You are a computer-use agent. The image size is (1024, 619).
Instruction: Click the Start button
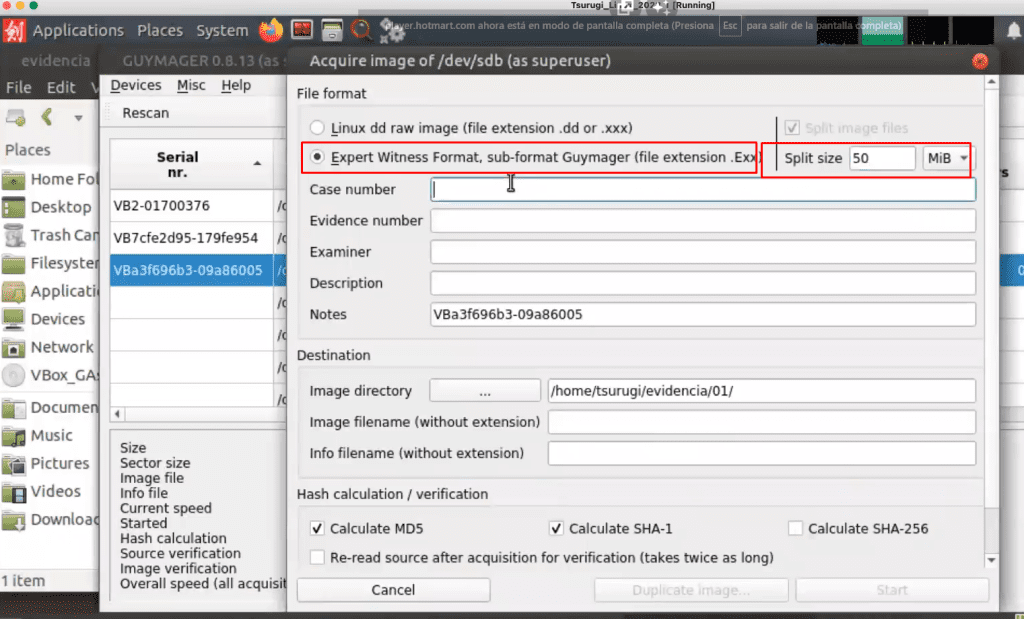(x=892, y=590)
